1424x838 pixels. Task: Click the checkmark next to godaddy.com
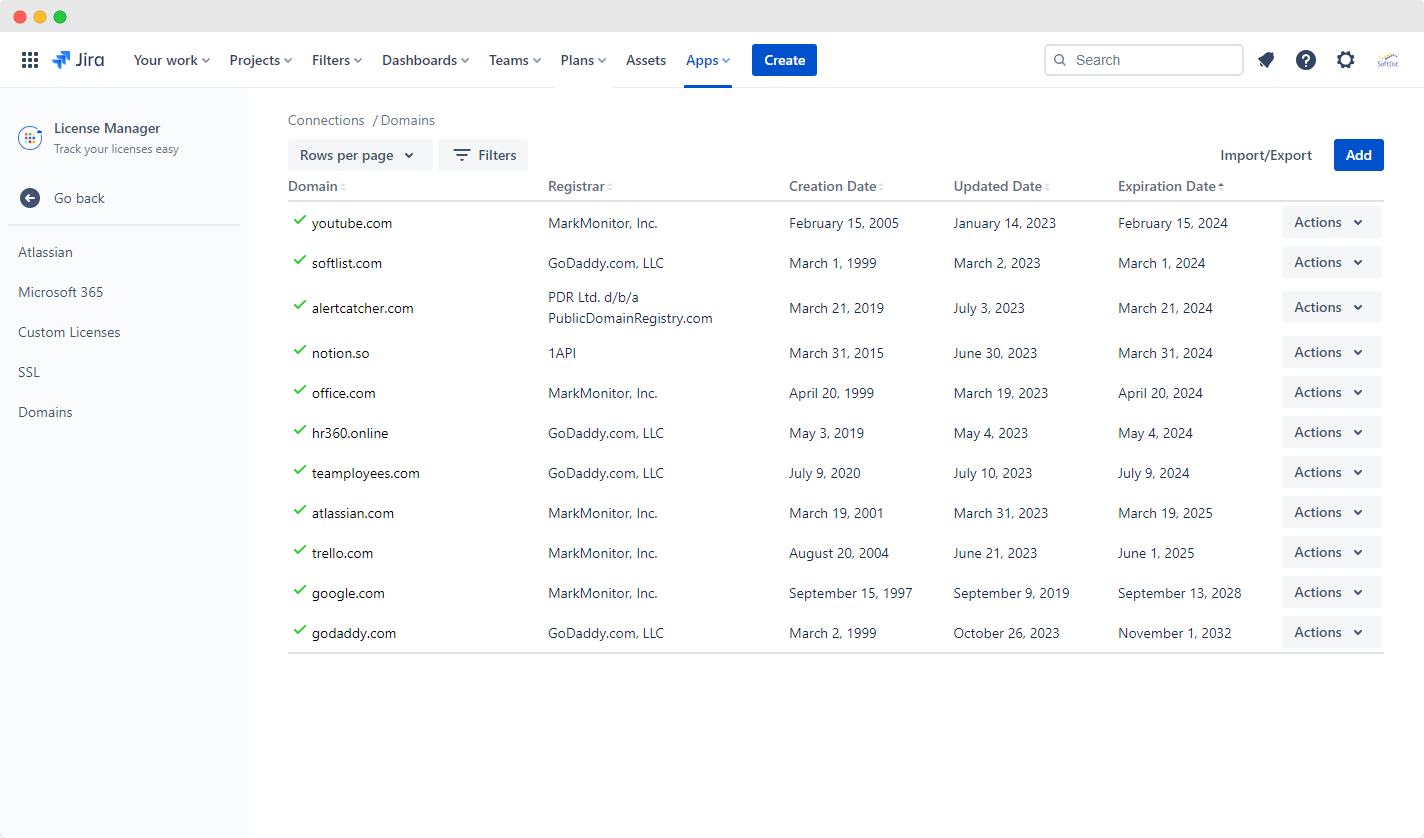(x=299, y=631)
